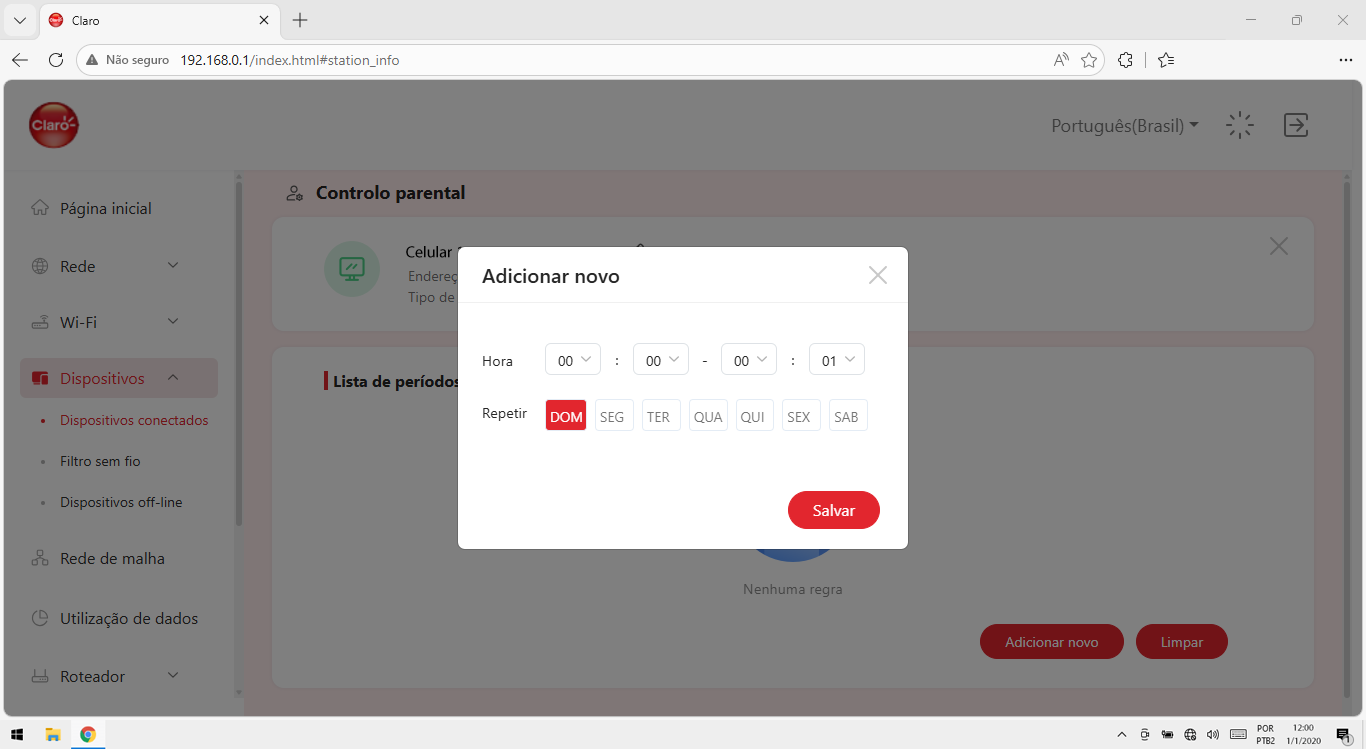Refresh the page with reload icon
Viewport: 1366px width, 749px height.
56,60
